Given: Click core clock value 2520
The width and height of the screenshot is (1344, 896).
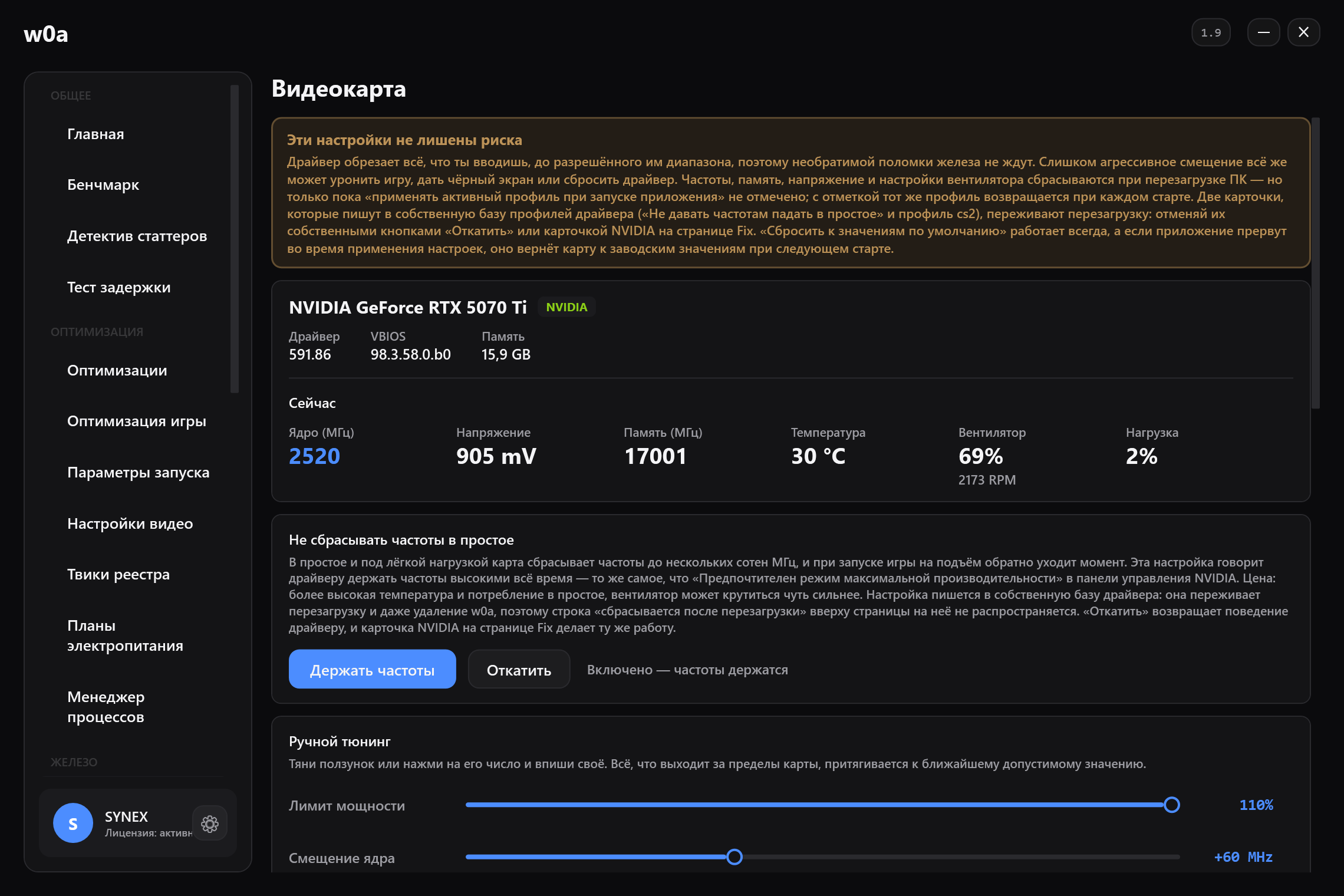Looking at the screenshot, I should (314, 456).
